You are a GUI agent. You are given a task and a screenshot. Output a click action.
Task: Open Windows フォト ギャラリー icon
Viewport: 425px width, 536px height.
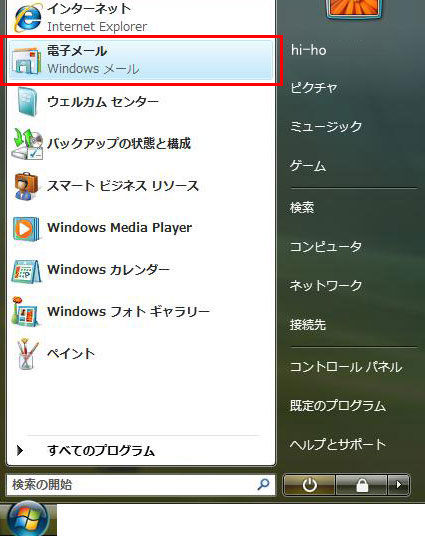tap(25, 311)
